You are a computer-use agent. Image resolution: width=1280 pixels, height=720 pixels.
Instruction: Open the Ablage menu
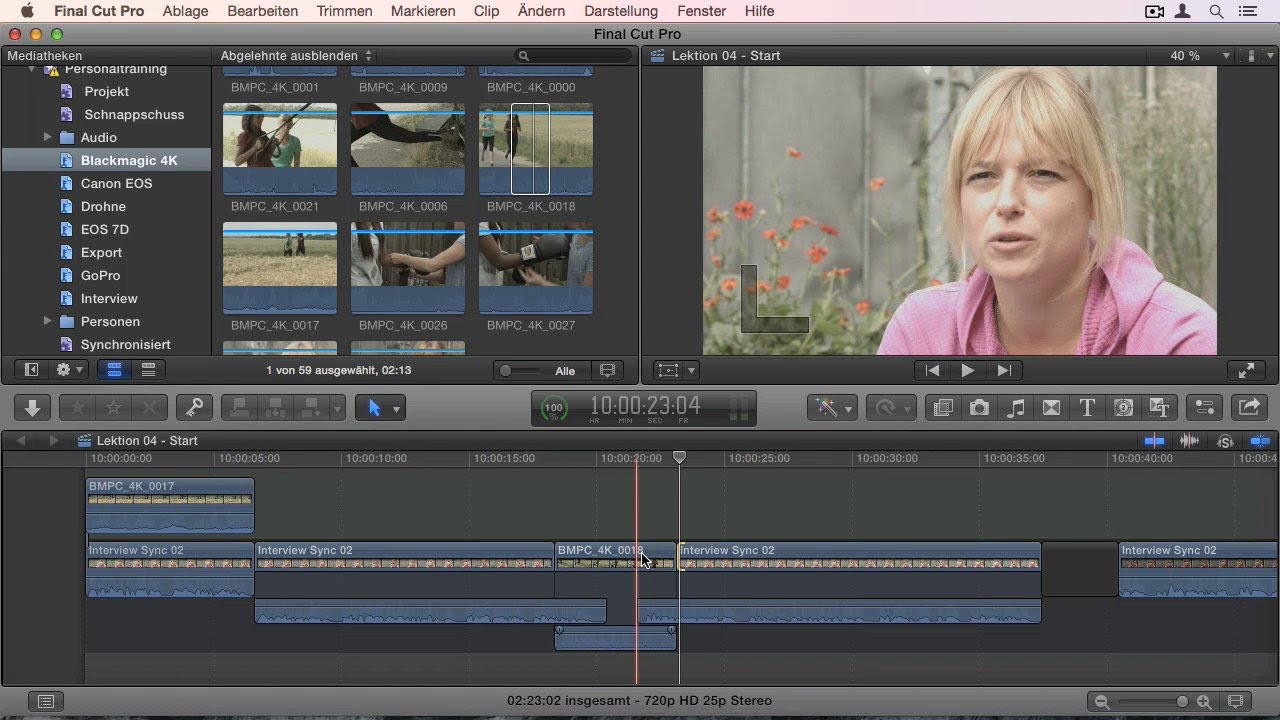(x=186, y=11)
